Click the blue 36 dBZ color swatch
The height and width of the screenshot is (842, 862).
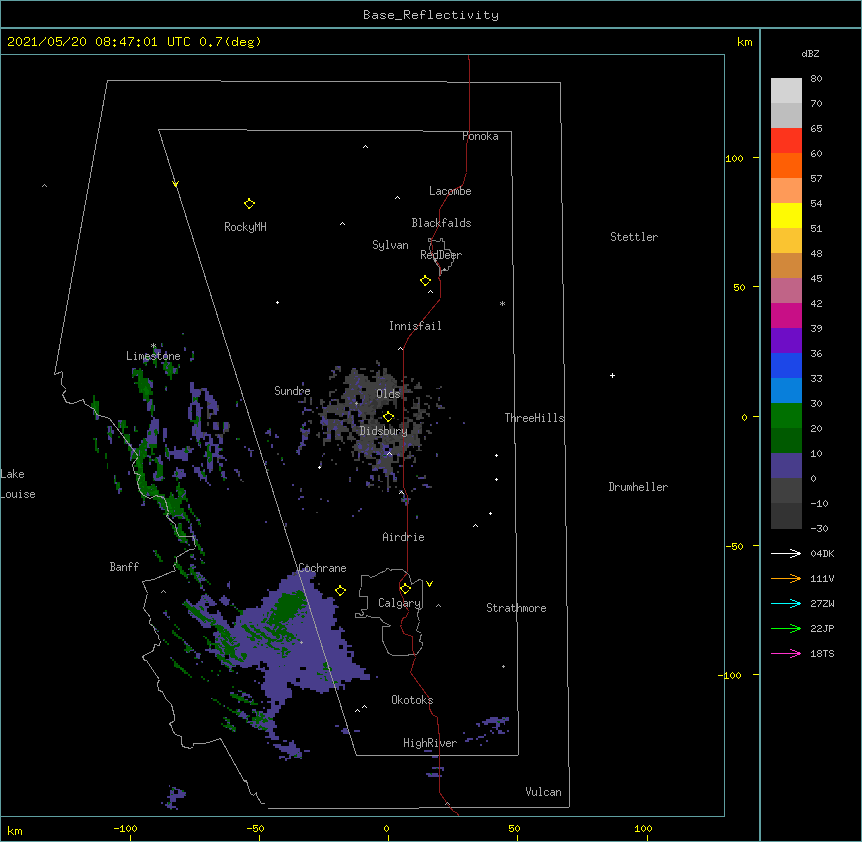(x=786, y=365)
